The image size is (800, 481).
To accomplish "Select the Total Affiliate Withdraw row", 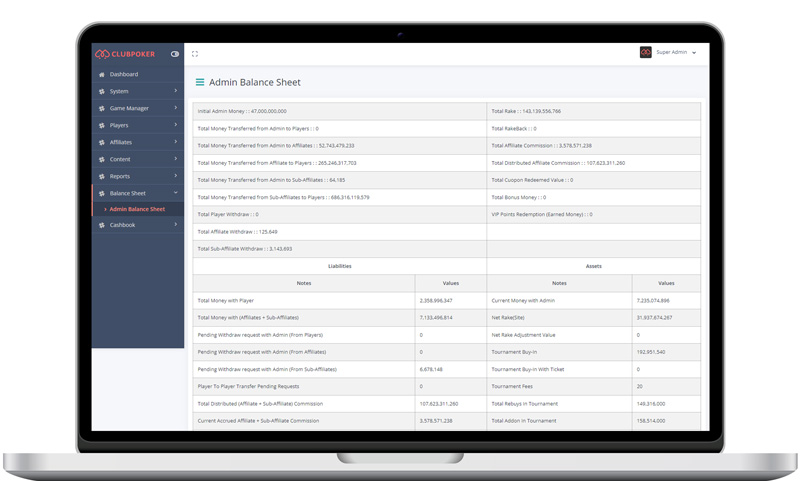I will click(340, 232).
